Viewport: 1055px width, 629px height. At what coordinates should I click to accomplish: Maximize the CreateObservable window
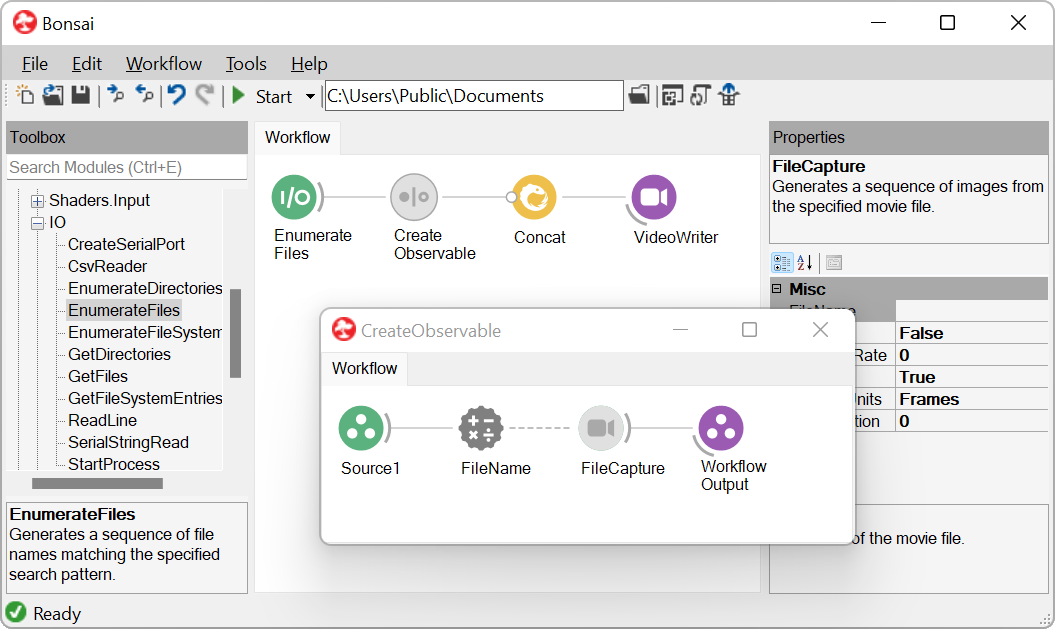[x=750, y=330]
